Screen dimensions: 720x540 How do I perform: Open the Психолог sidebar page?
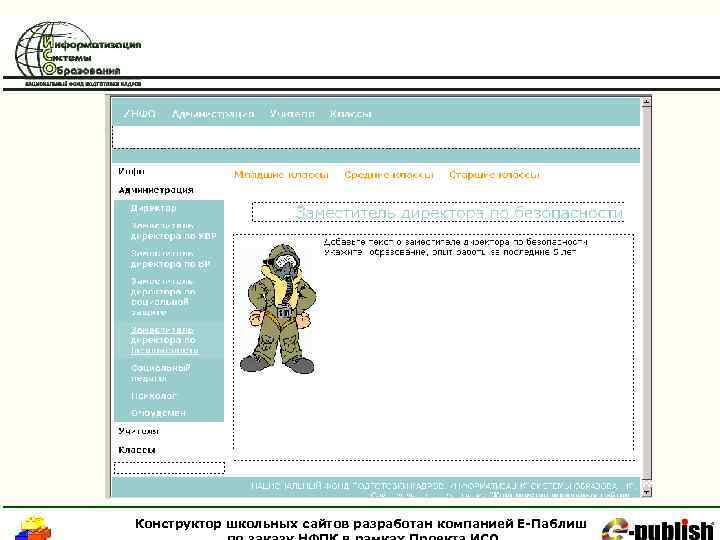[153, 396]
